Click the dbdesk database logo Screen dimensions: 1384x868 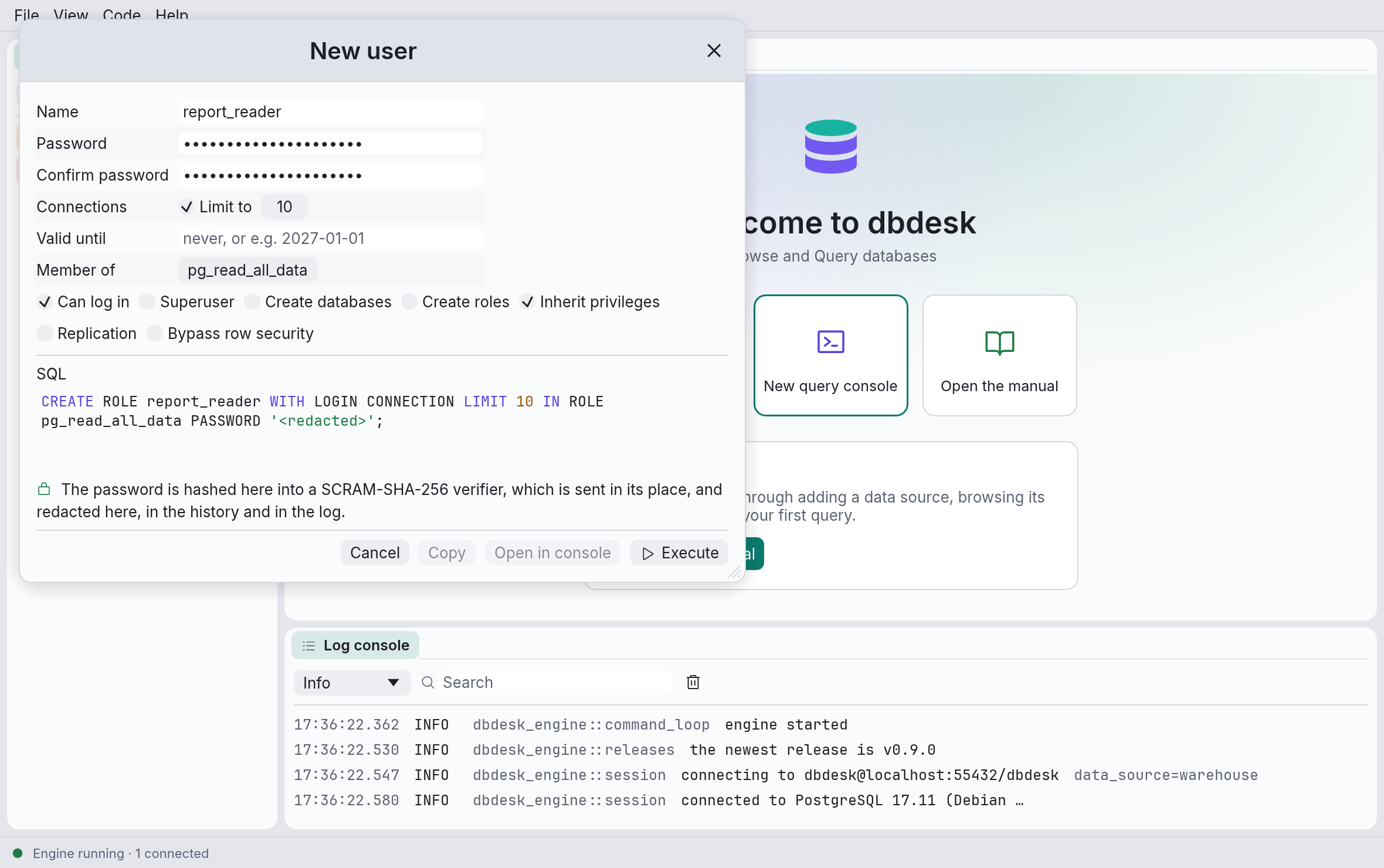click(x=831, y=147)
